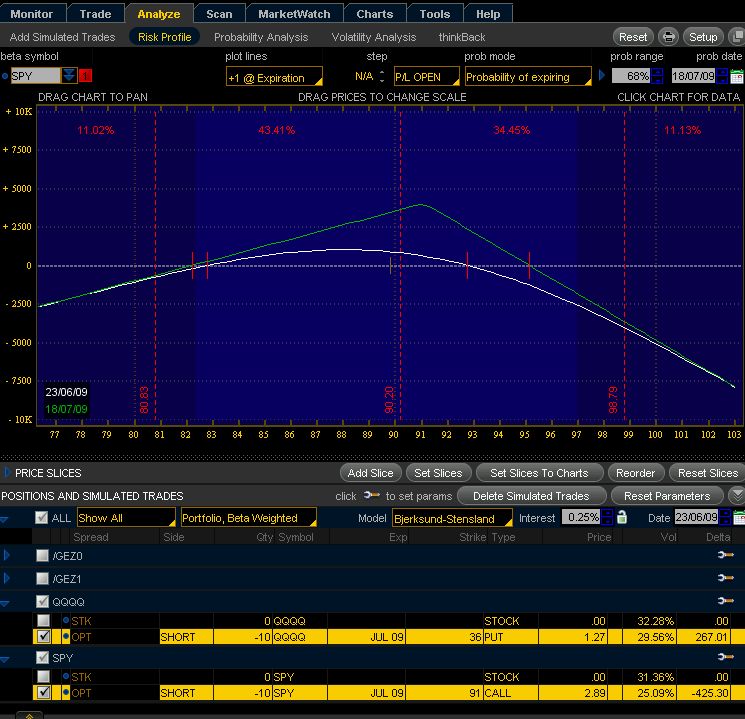Screen dimensions: 745x719
Task: Click the wrench icon in the /GEZ0 row
Action: tap(725, 555)
